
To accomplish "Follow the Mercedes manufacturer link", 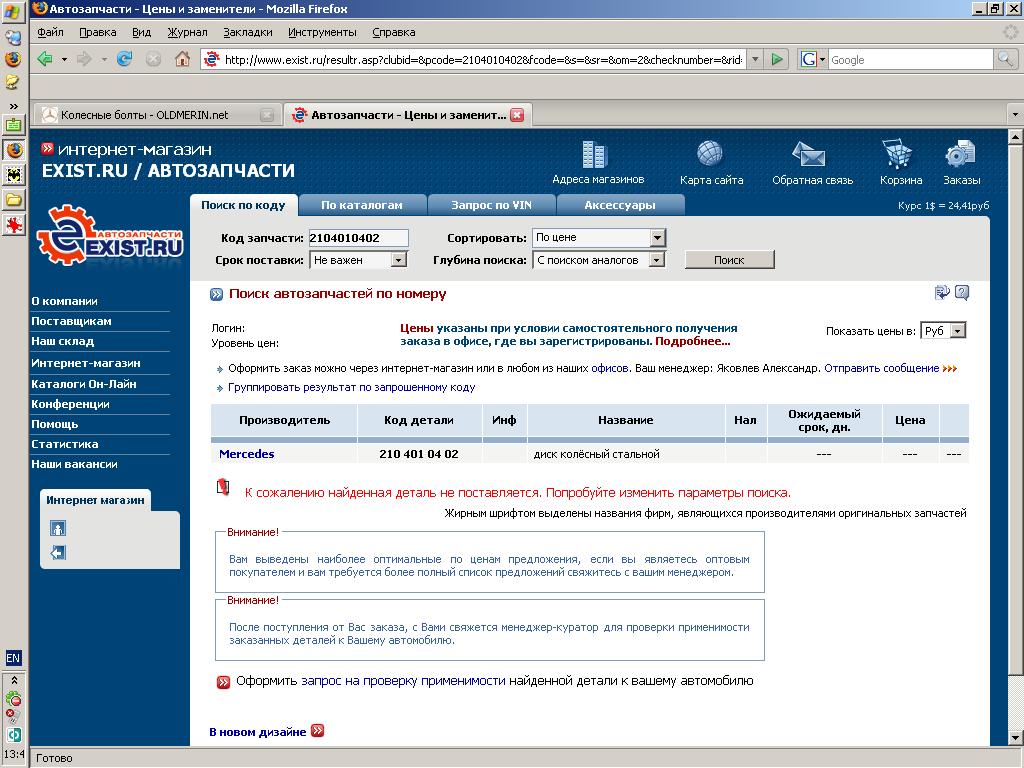I will tap(246, 454).
